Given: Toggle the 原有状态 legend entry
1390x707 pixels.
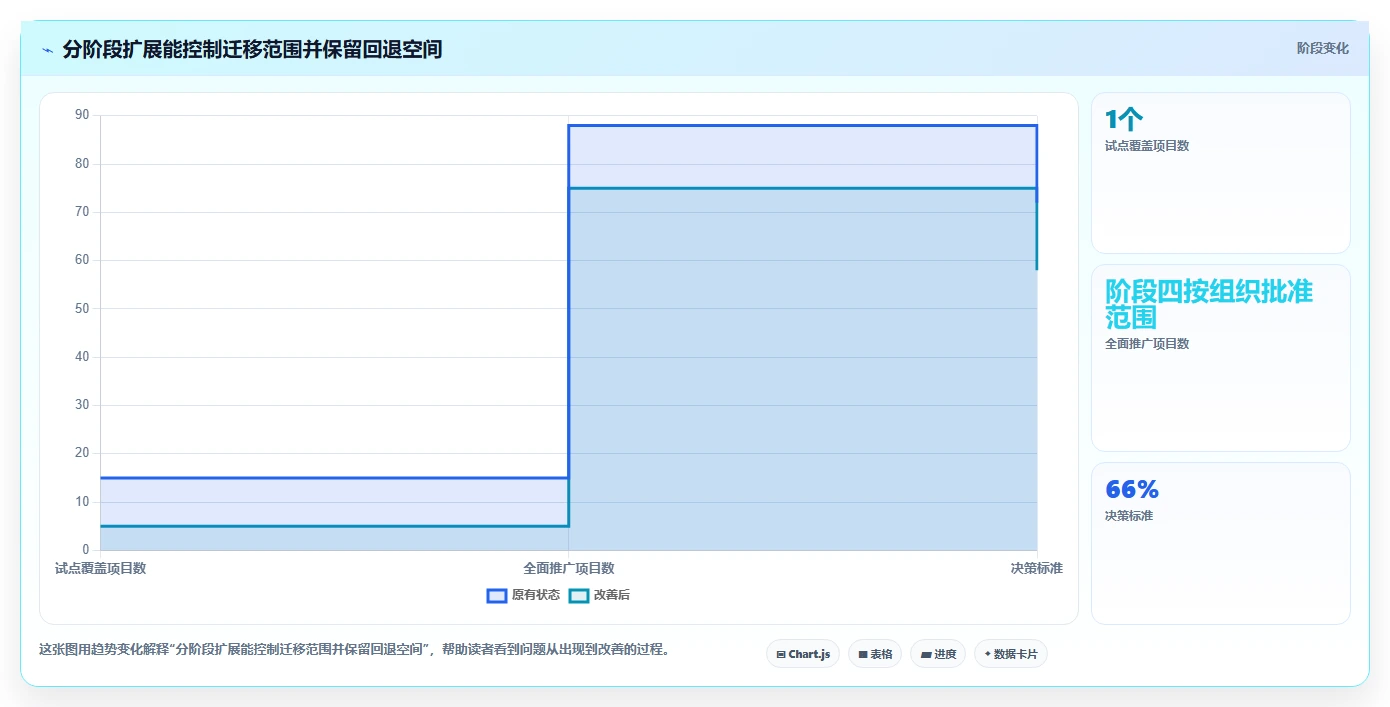Looking at the screenshot, I should 523,595.
